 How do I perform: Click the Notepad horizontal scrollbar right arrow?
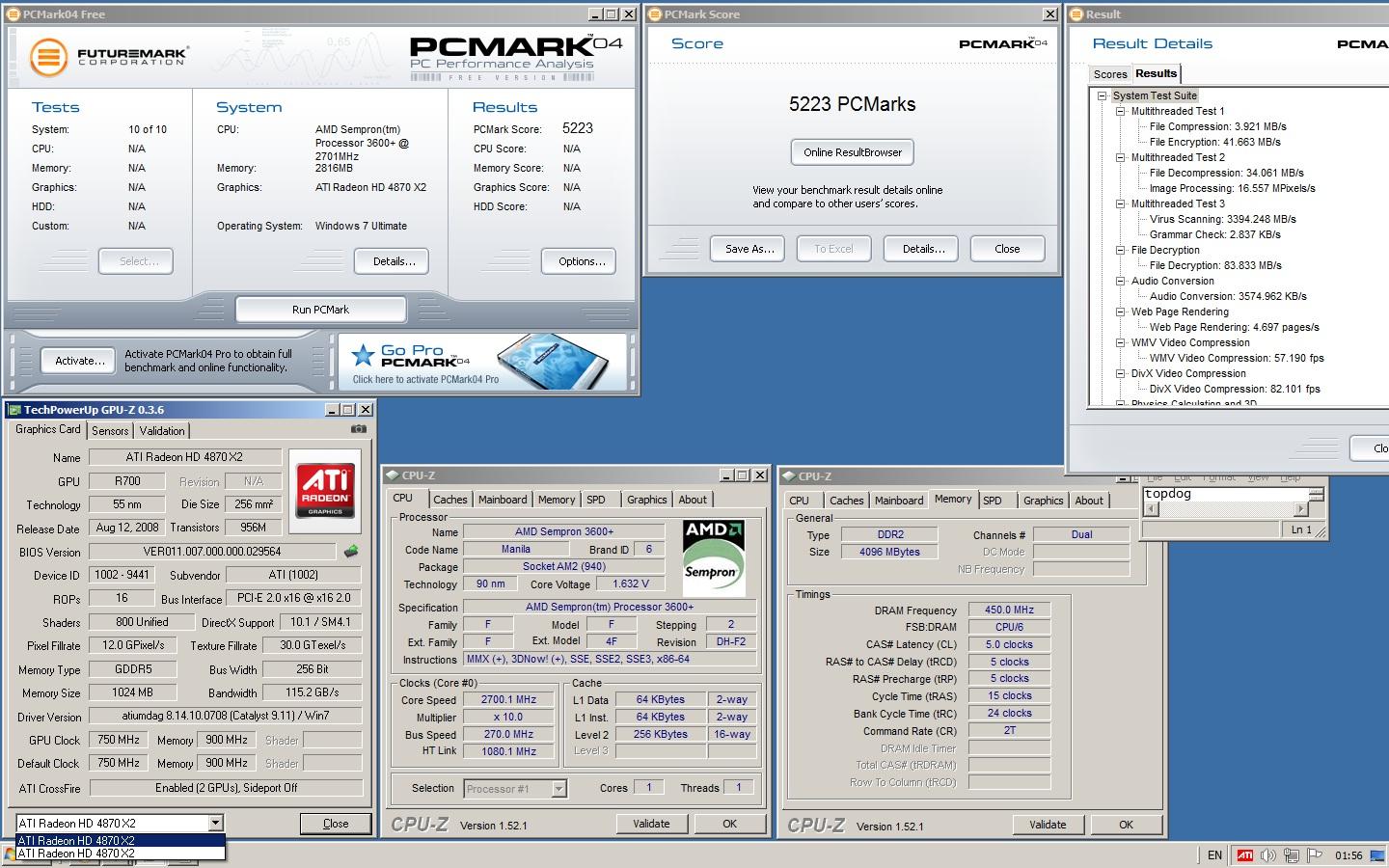coord(1300,509)
